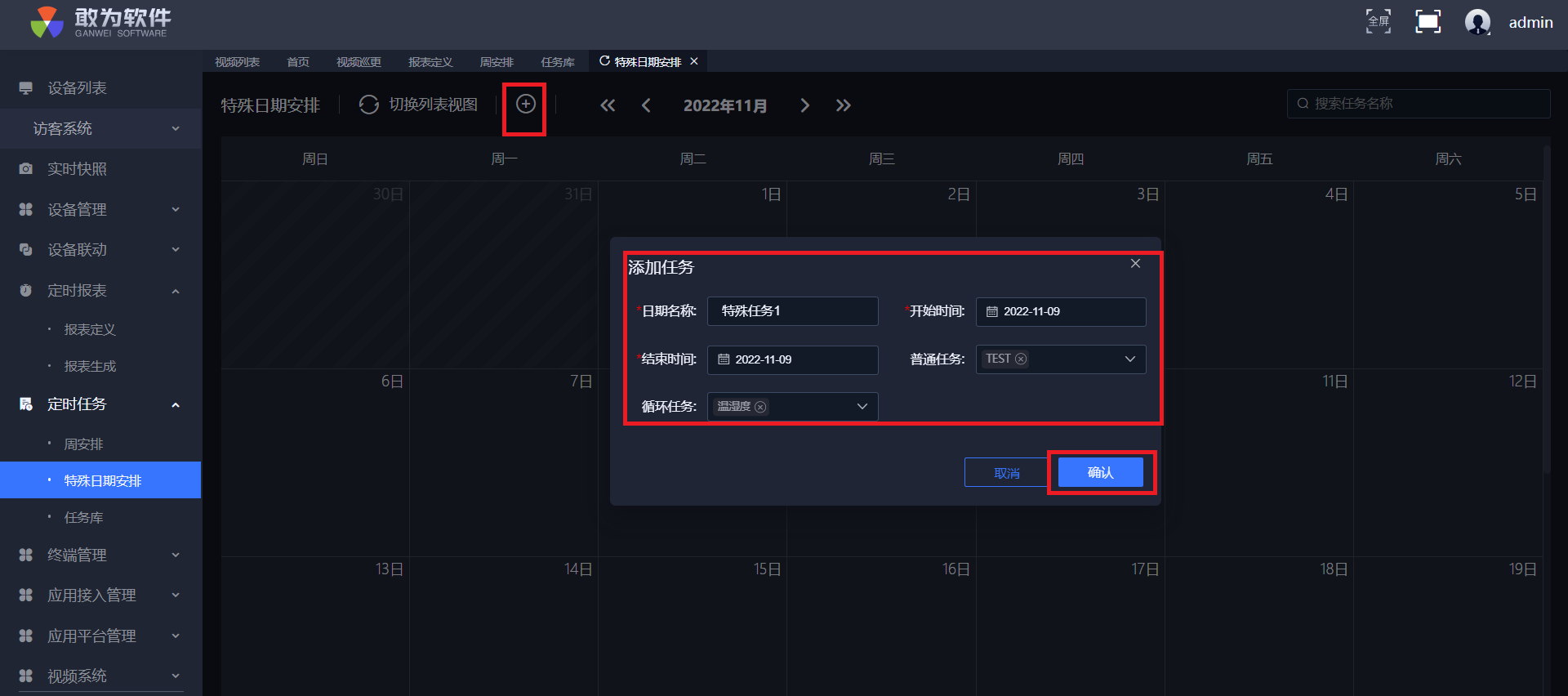The width and height of the screenshot is (1568, 696).
Task: Click the admin username text
Action: (1530, 23)
